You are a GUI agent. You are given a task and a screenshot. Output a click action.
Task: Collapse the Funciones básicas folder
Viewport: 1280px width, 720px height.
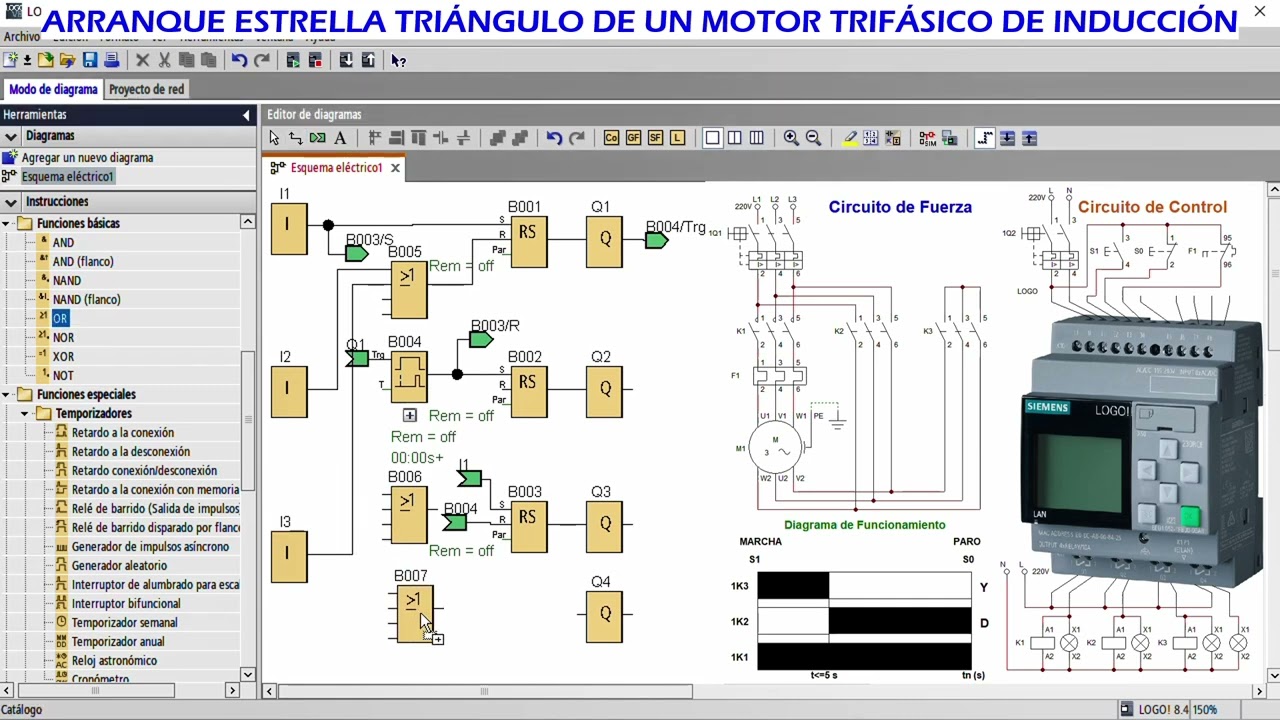[x=6, y=224]
